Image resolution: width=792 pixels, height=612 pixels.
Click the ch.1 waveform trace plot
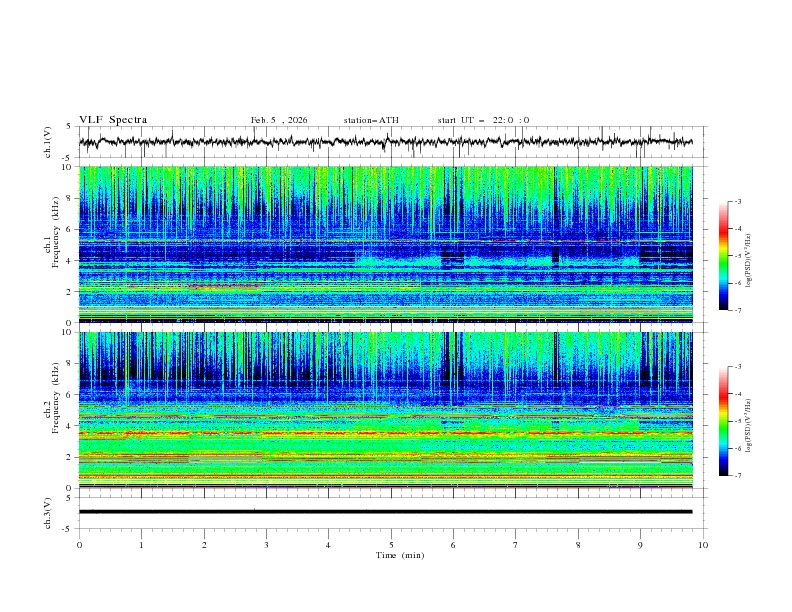[x=386, y=142]
